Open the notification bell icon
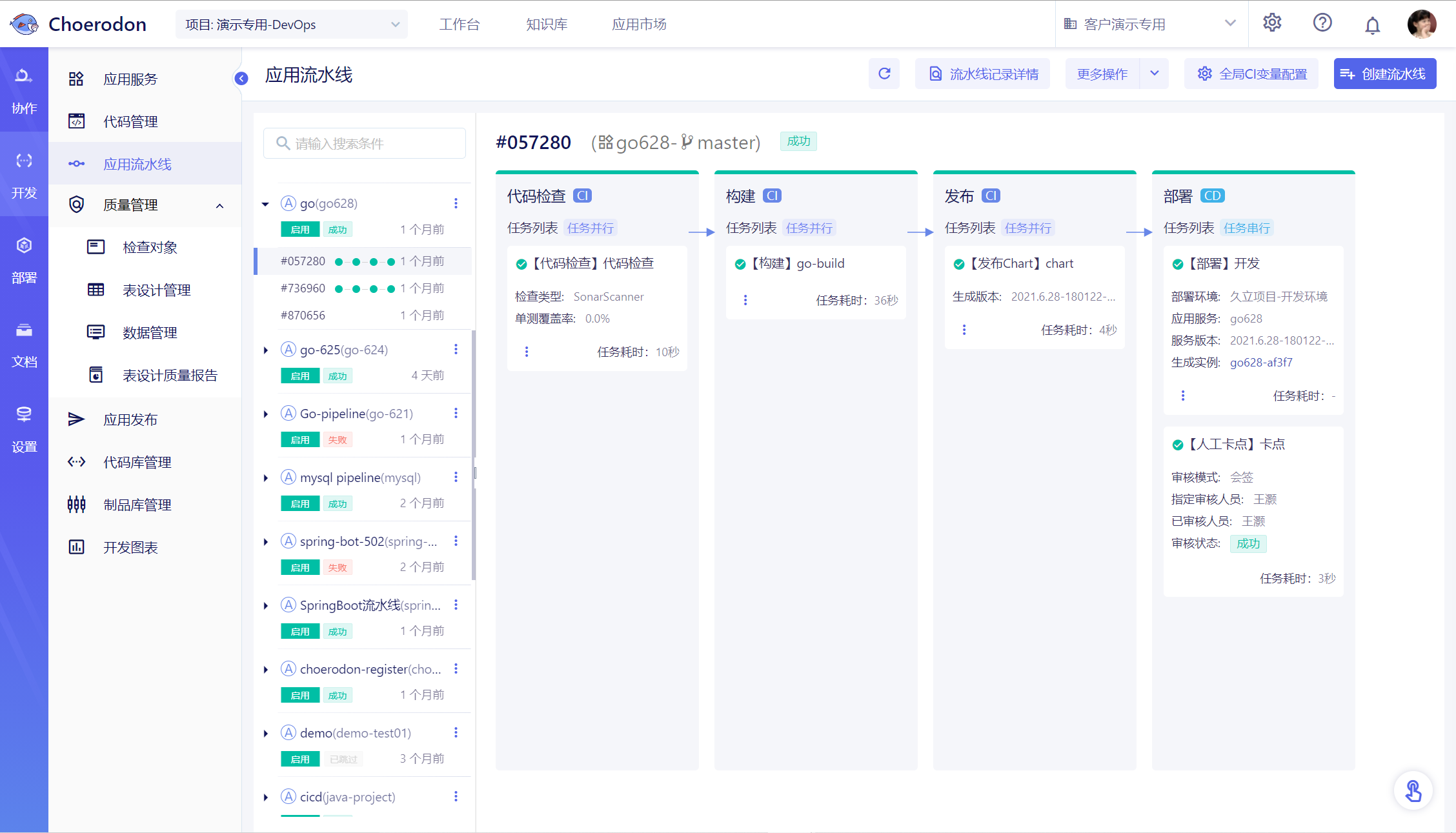 click(1373, 25)
